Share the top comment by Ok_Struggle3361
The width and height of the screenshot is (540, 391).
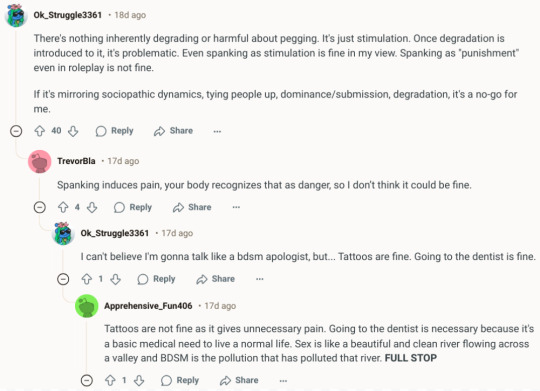click(173, 131)
